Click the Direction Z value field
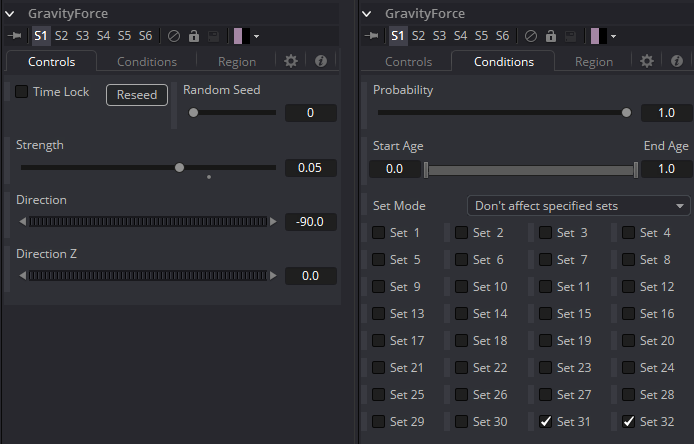 click(x=310, y=276)
